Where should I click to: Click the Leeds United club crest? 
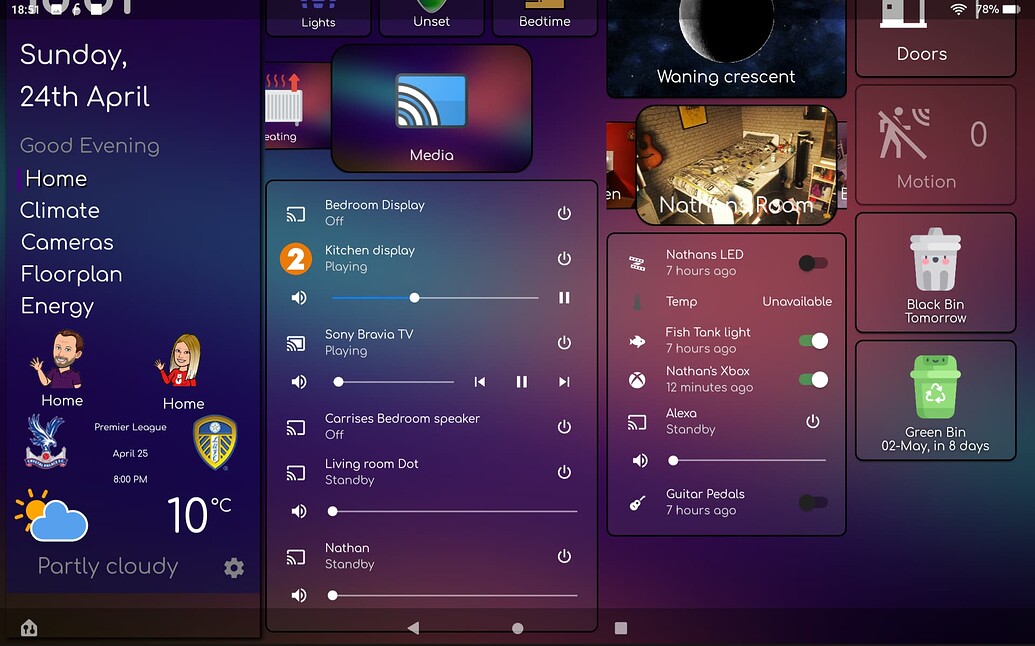click(x=215, y=442)
